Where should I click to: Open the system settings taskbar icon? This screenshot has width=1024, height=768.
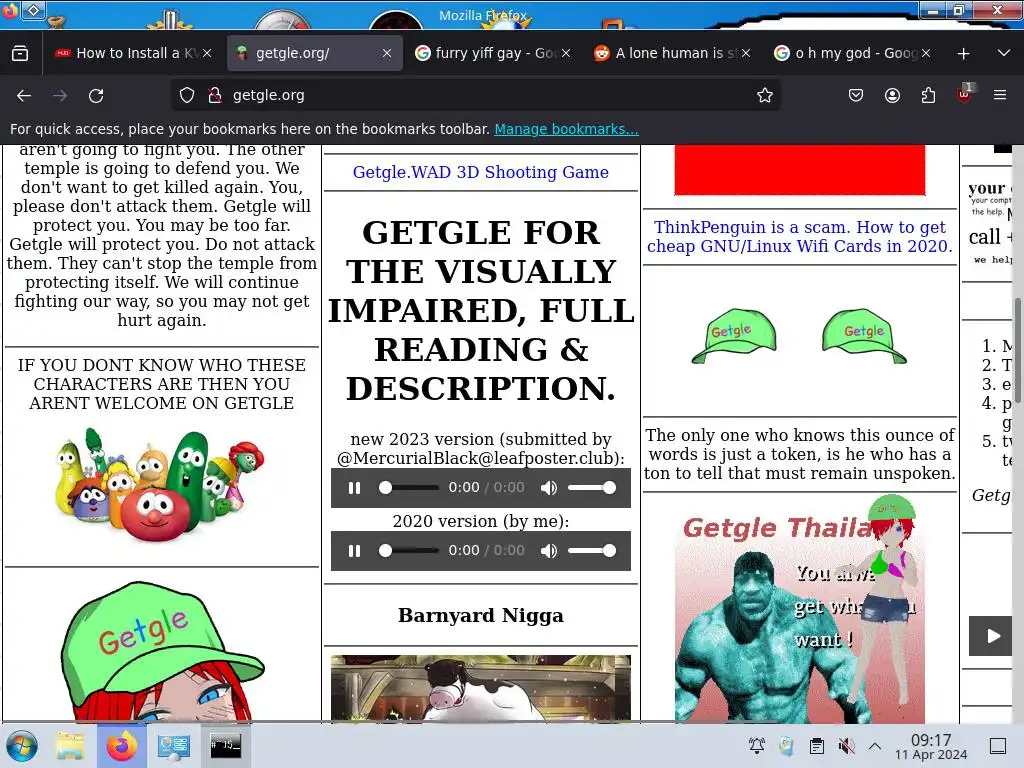[x=173, y=746]
